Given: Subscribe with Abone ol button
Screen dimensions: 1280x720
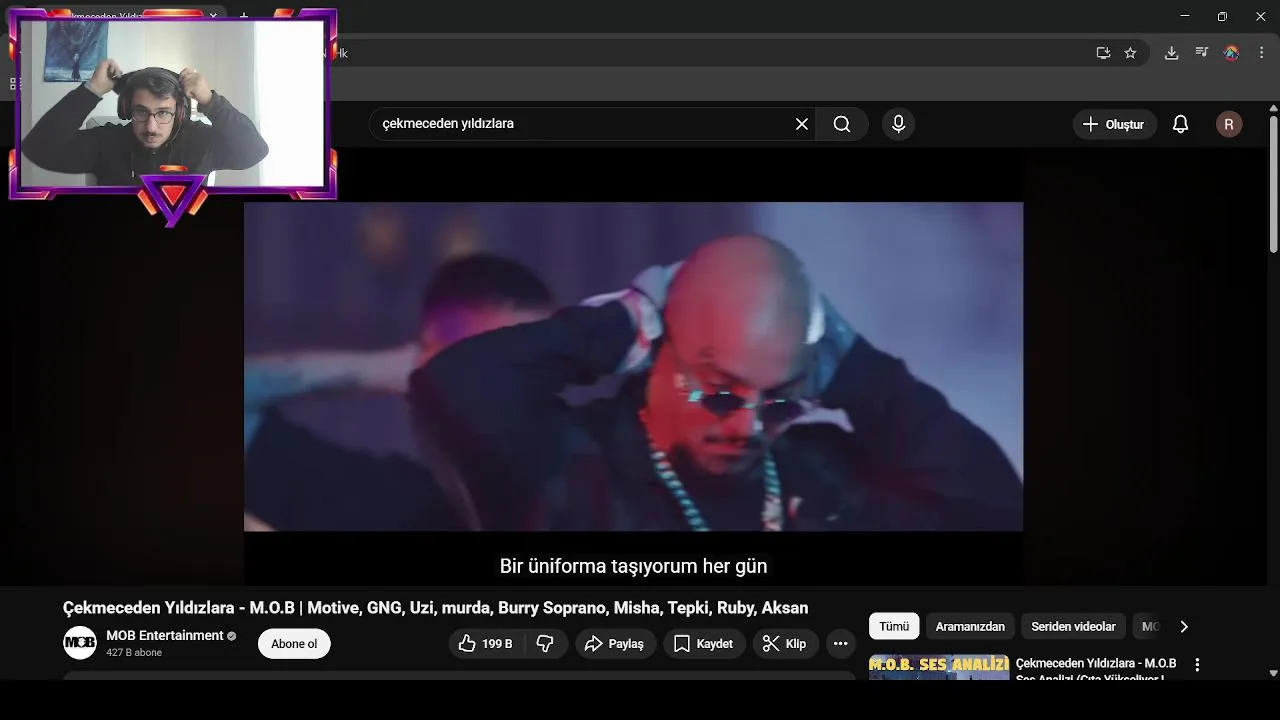Looking at the screenshot, I should pyautogui.click(x=294, y=644).
